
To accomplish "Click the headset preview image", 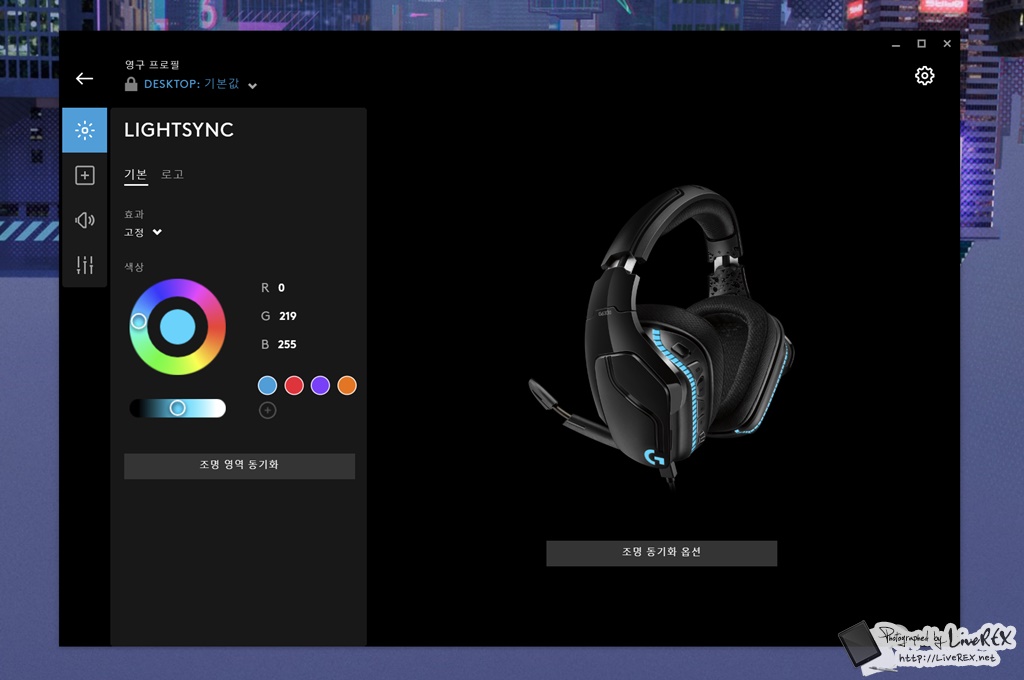I will [662, 336].
